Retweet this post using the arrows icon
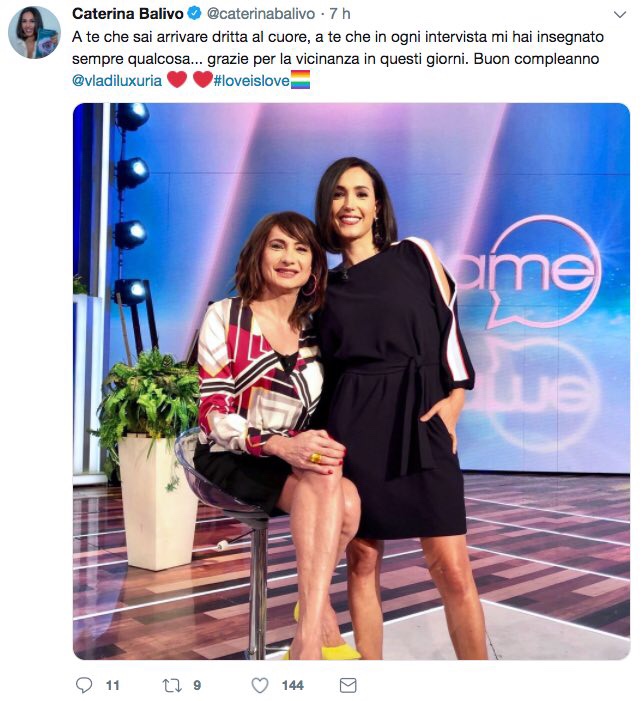The height and width of the screenshot is (701, 641). [x=172, y=685]
